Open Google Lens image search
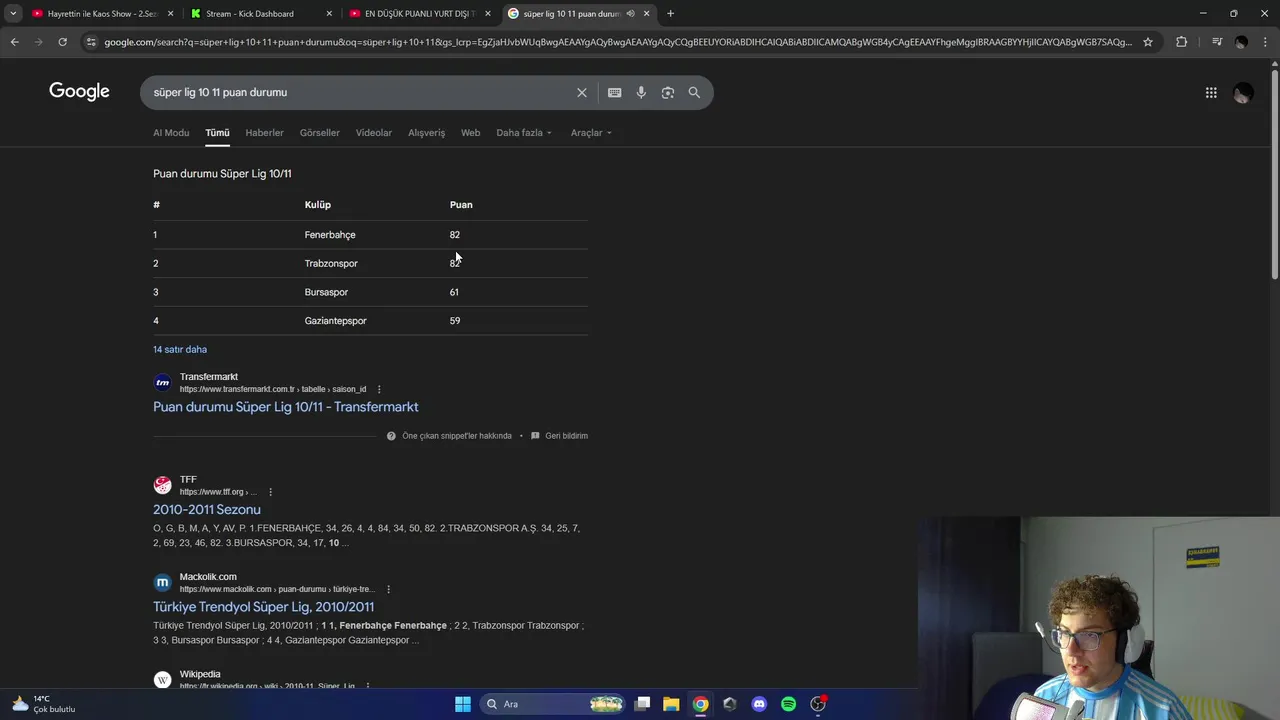The height and width of the screenshot is (720, 1280). click(x=667, y=92)
